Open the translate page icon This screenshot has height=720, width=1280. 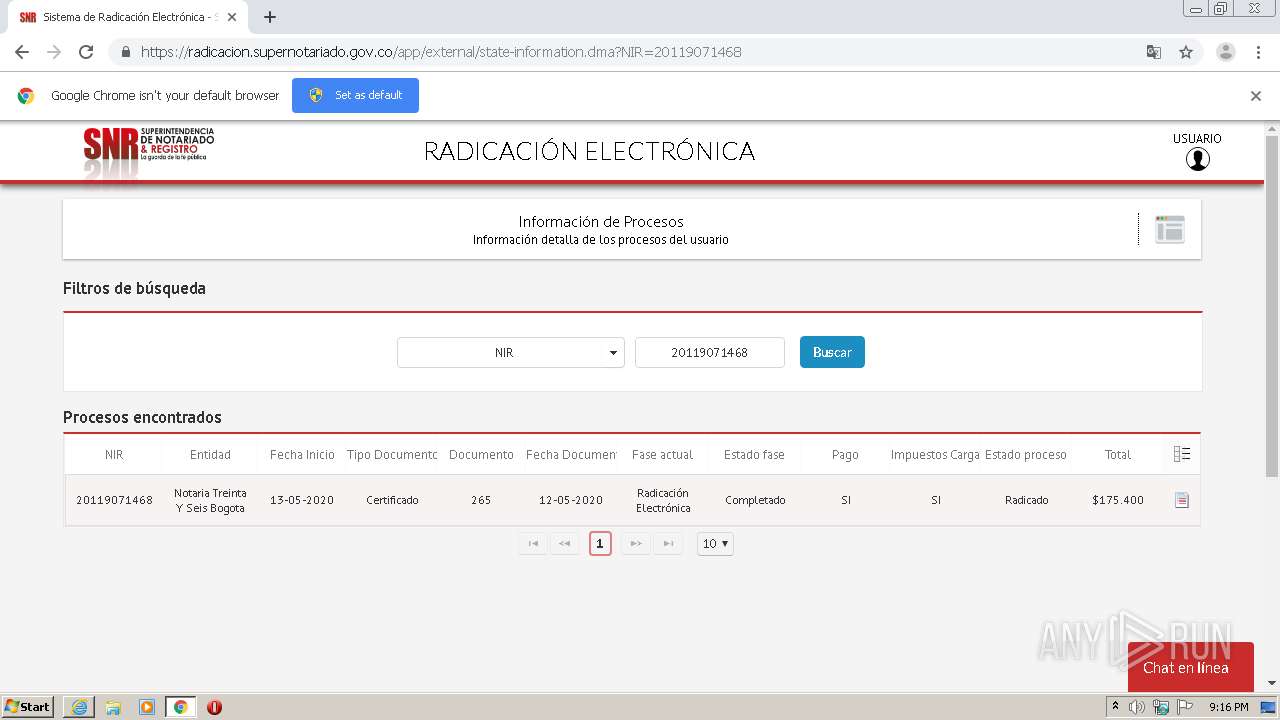pyautogui.click(x=1153, y=52)
